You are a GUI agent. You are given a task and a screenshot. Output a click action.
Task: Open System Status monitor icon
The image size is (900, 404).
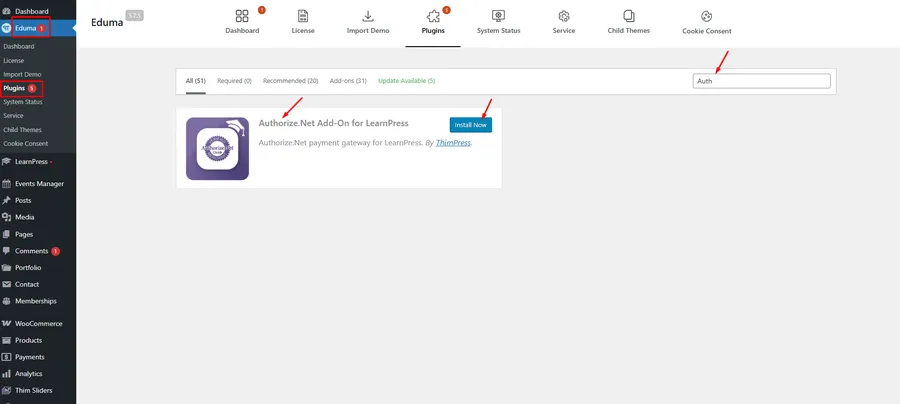tap(498, 17)
